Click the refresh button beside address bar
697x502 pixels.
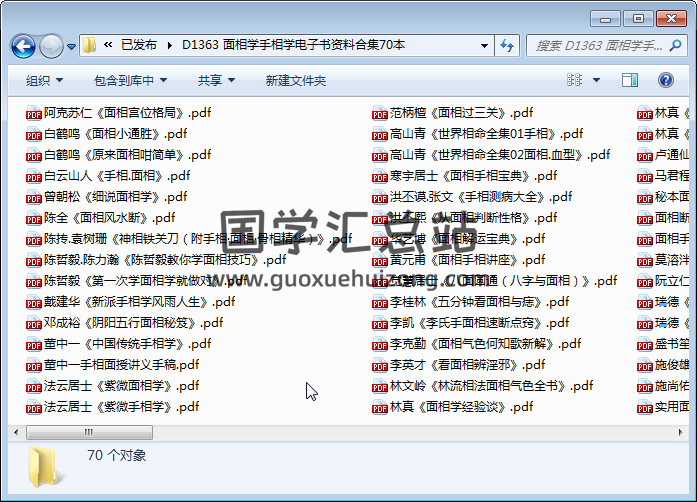click(507, 45)
